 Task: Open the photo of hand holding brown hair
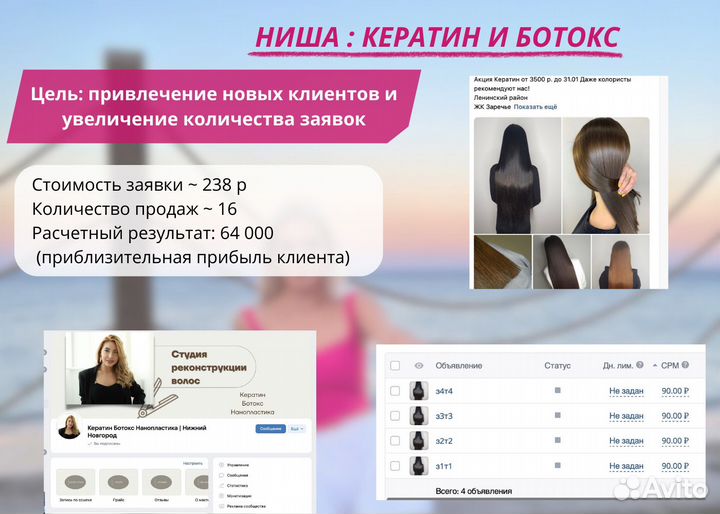(x=606, y=175)
